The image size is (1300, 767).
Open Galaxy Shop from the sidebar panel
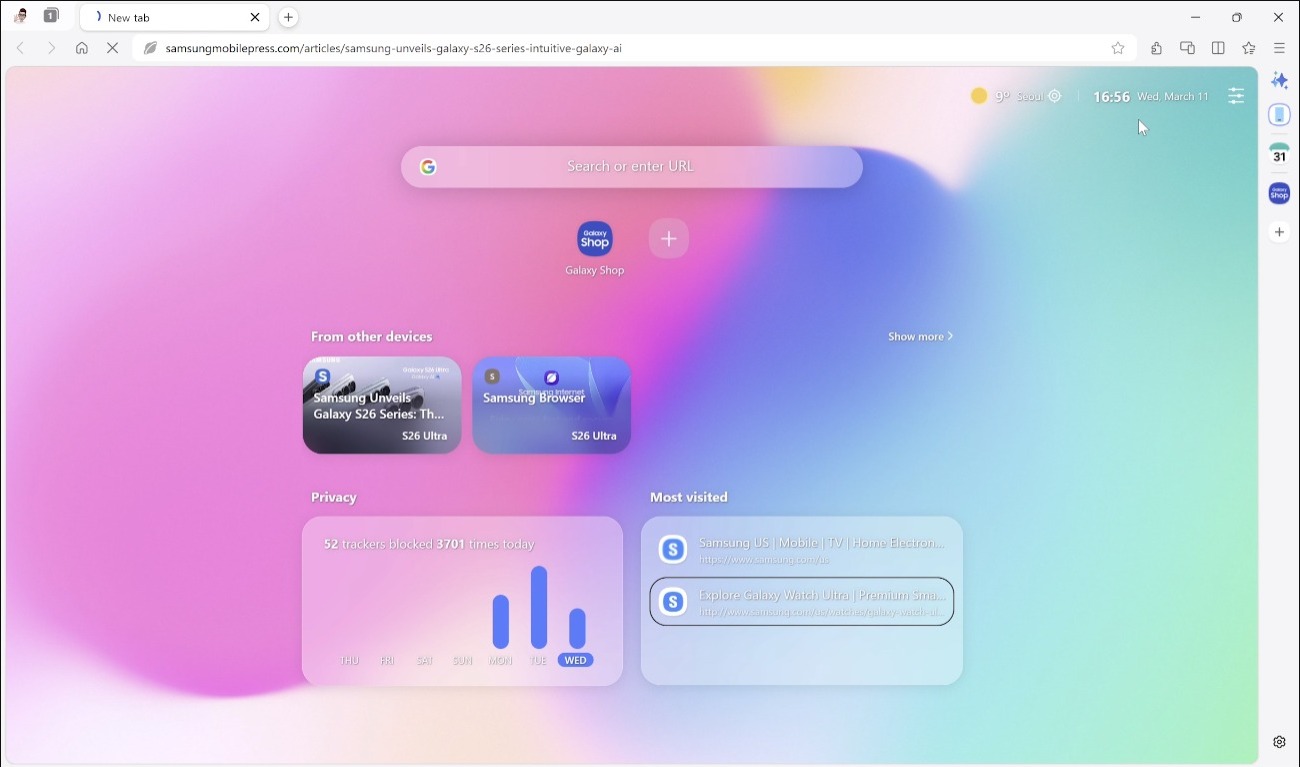pos(1279,192)
